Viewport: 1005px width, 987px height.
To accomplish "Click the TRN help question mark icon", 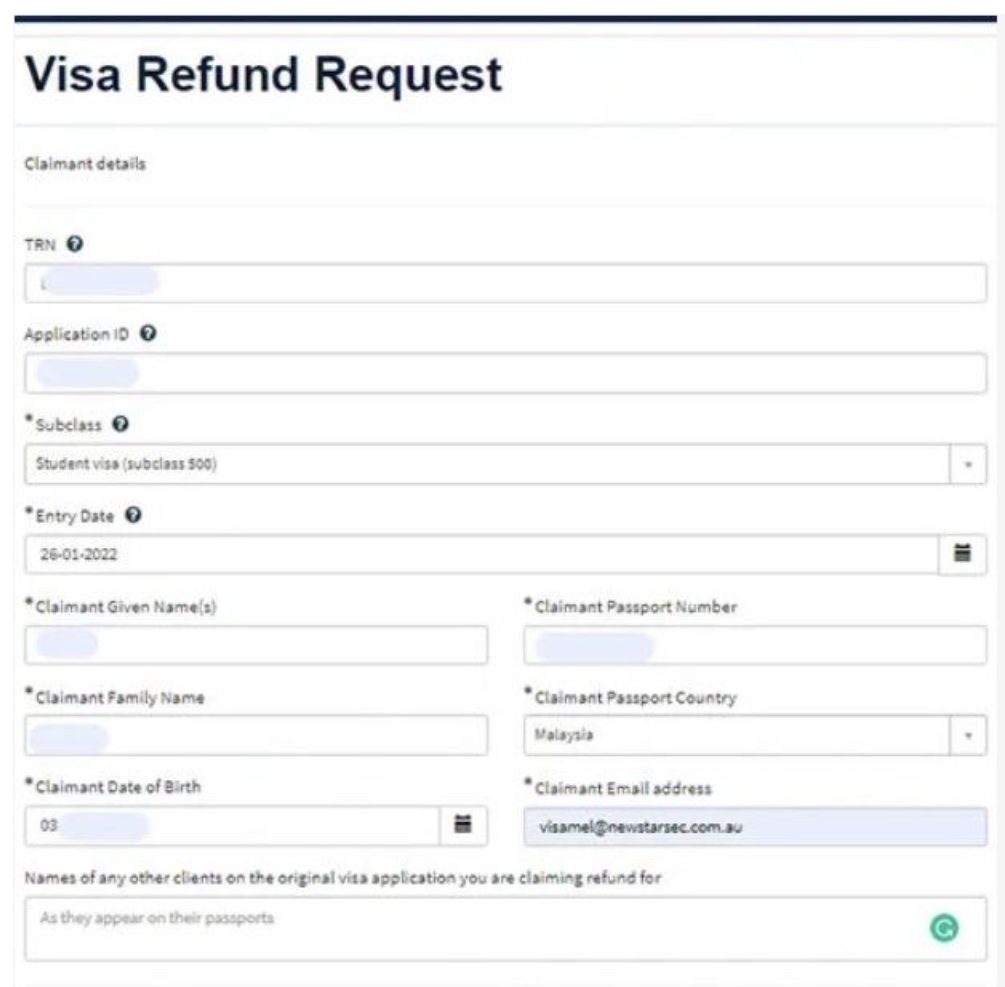I will tap(76, 244).
